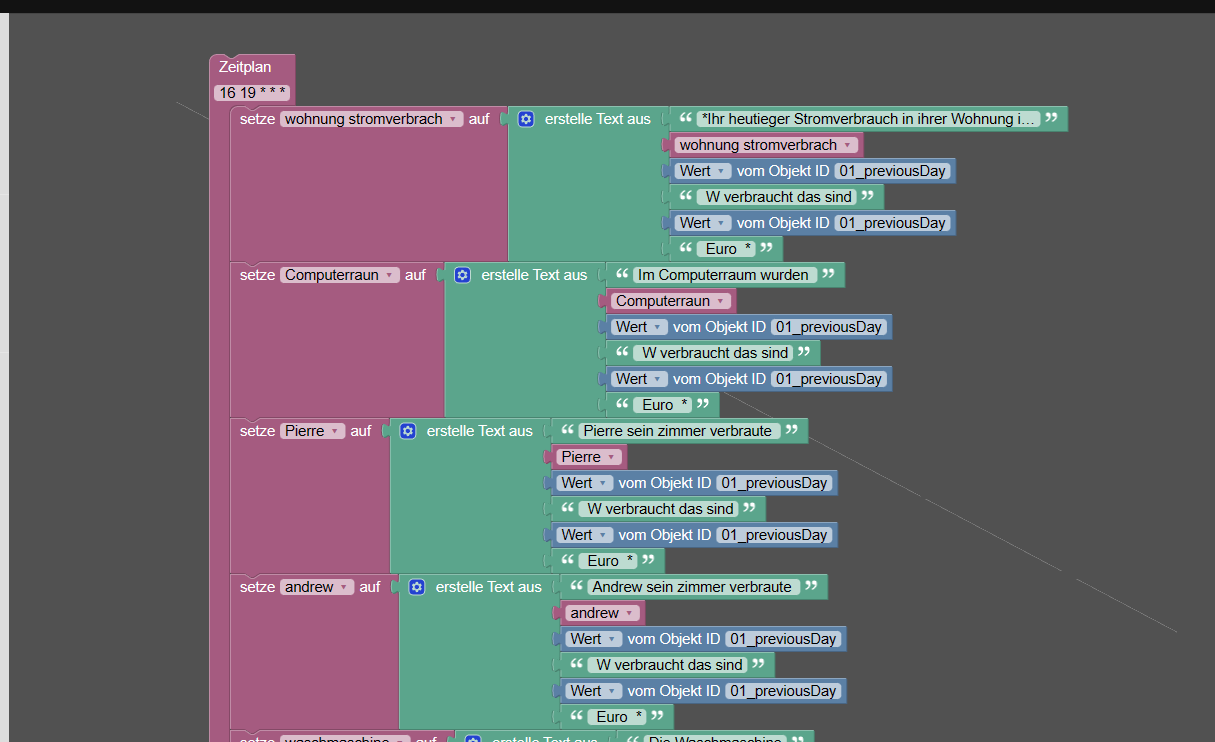Image resolution: width=1215 pixels, height=742 pixels.
Task: Open dropdown of pink 'Pierre' getter block
Action: pos(589,457)
